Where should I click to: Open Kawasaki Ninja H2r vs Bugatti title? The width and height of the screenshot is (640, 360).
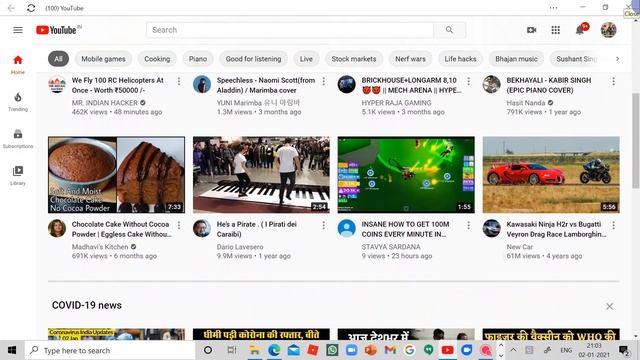point(556,229)
